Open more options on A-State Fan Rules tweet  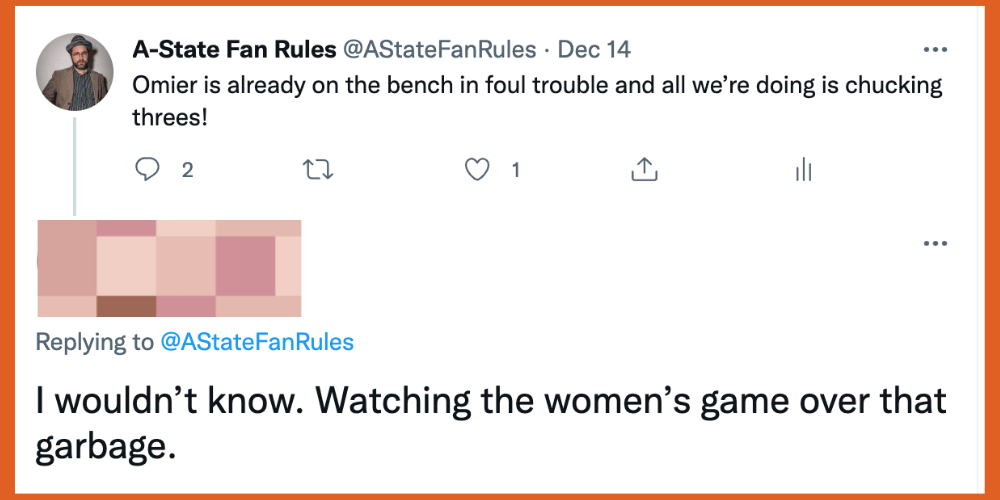[935, 49]
